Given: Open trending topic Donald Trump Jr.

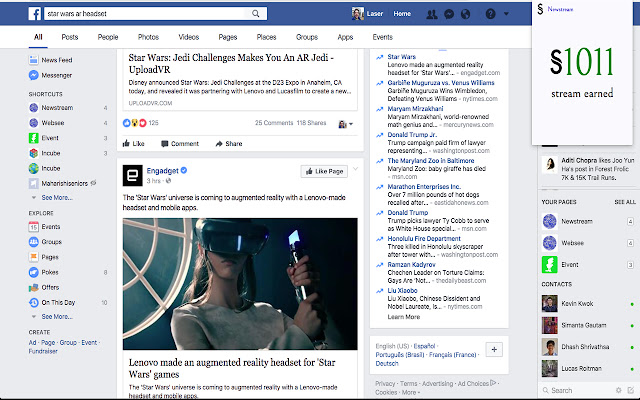Looking at the screenshot, I should coord(412,135).
